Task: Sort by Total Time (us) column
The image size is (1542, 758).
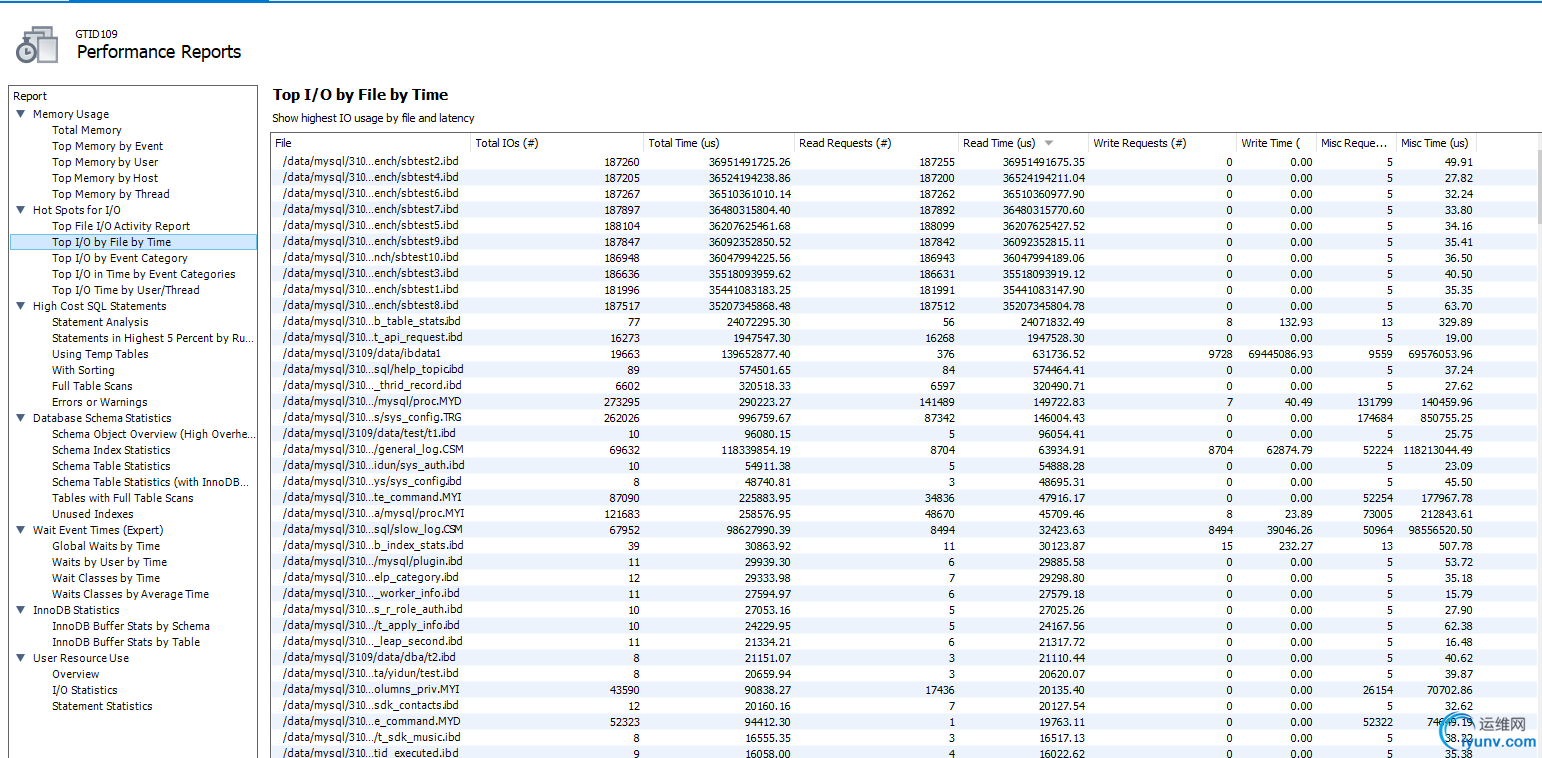Action: pos(719,143)
